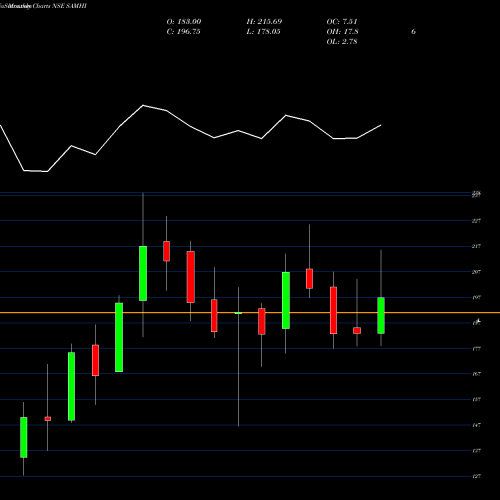Image resolution: width=500 pixels, height=500 pixels.
Task: Click the orange horizontal price line
Action: point(250,313)
